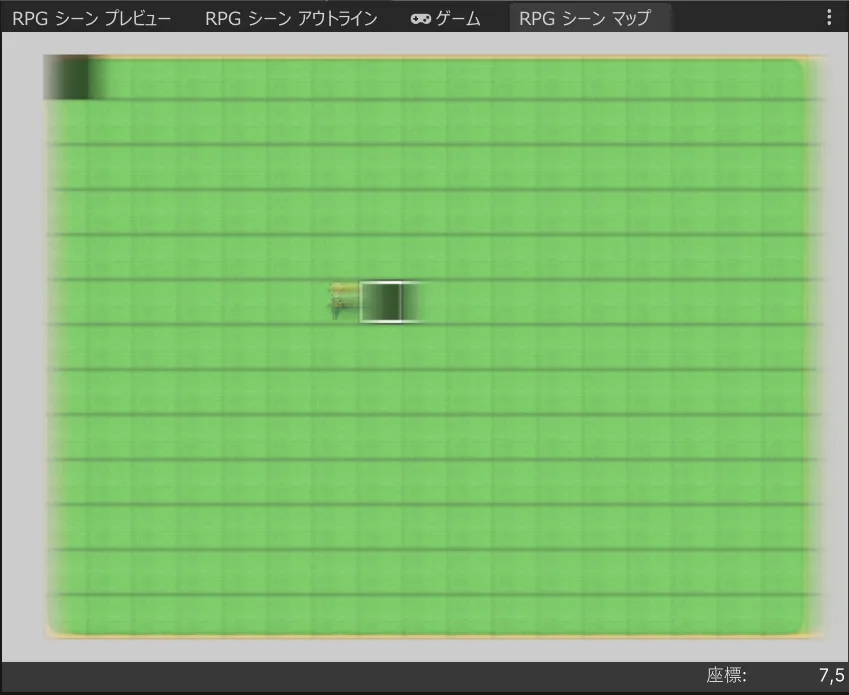Image resolution: width=849 pixels, height=695 pixels.
Task: Click the 座標 label in the status bar
Action: (727, 675)
